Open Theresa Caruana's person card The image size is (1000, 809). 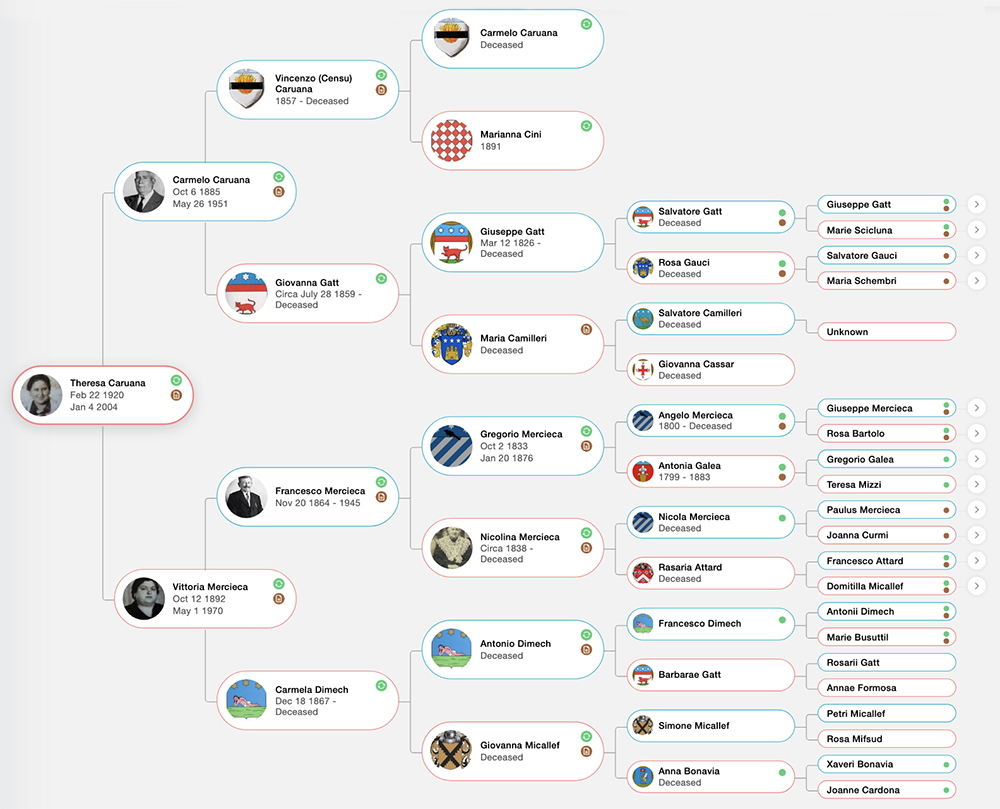[100, 394]
